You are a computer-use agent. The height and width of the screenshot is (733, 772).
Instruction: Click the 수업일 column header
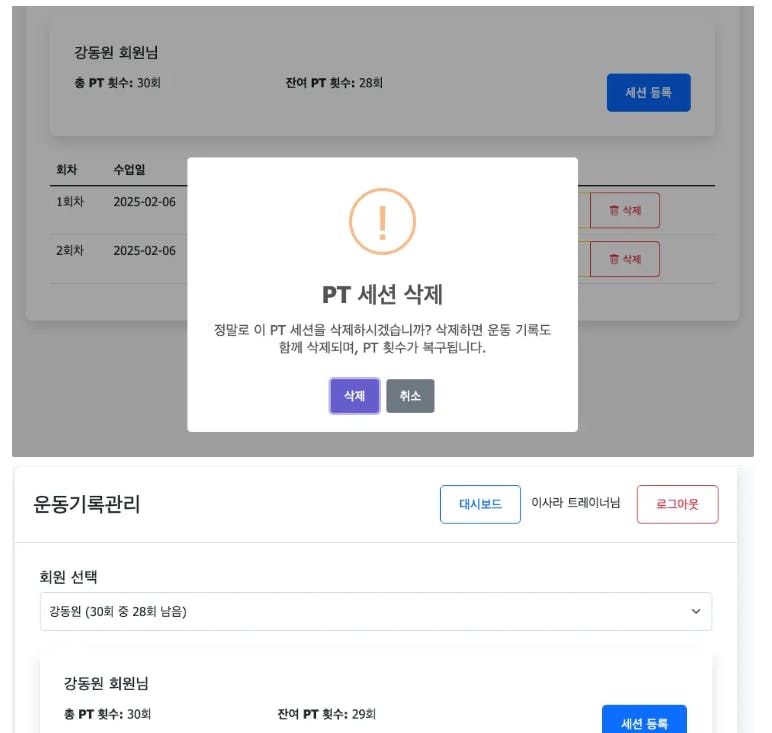(x=129, y=170)
